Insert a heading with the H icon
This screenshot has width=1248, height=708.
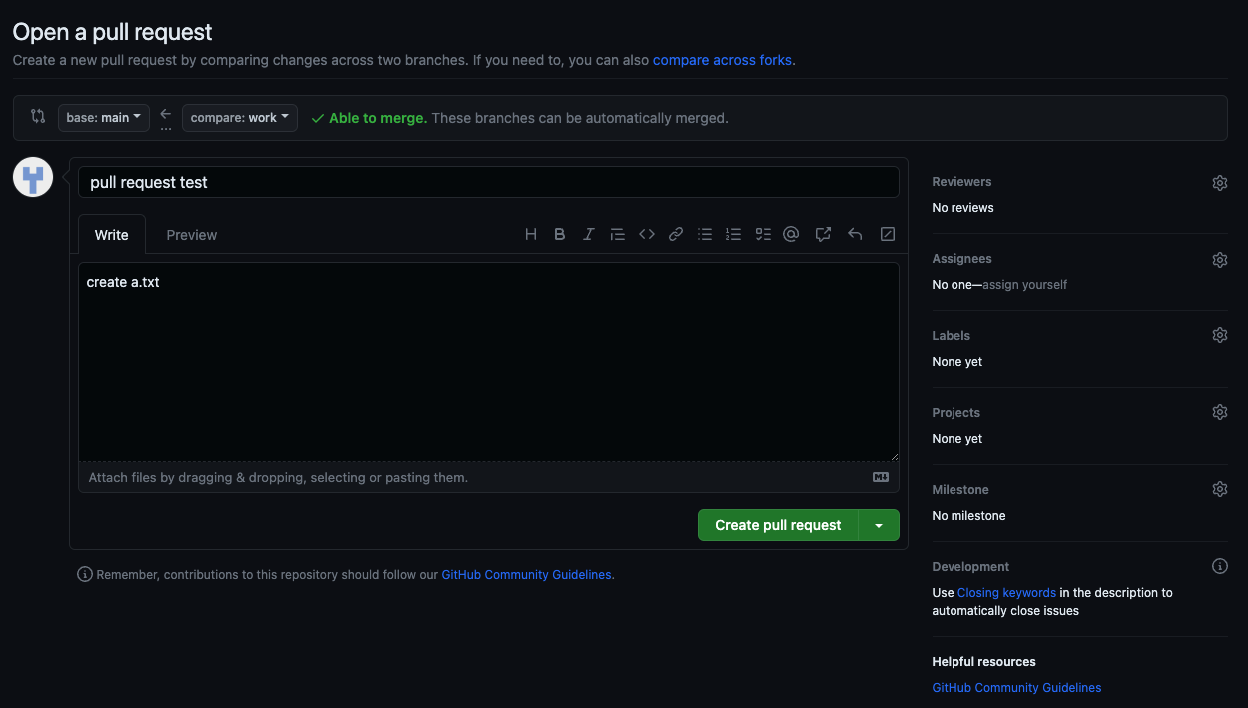tap(531, 234)
